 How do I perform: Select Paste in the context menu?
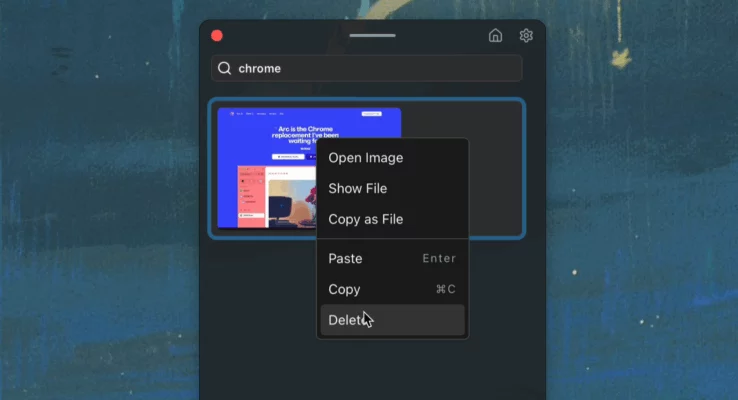[x=393, y=258]
